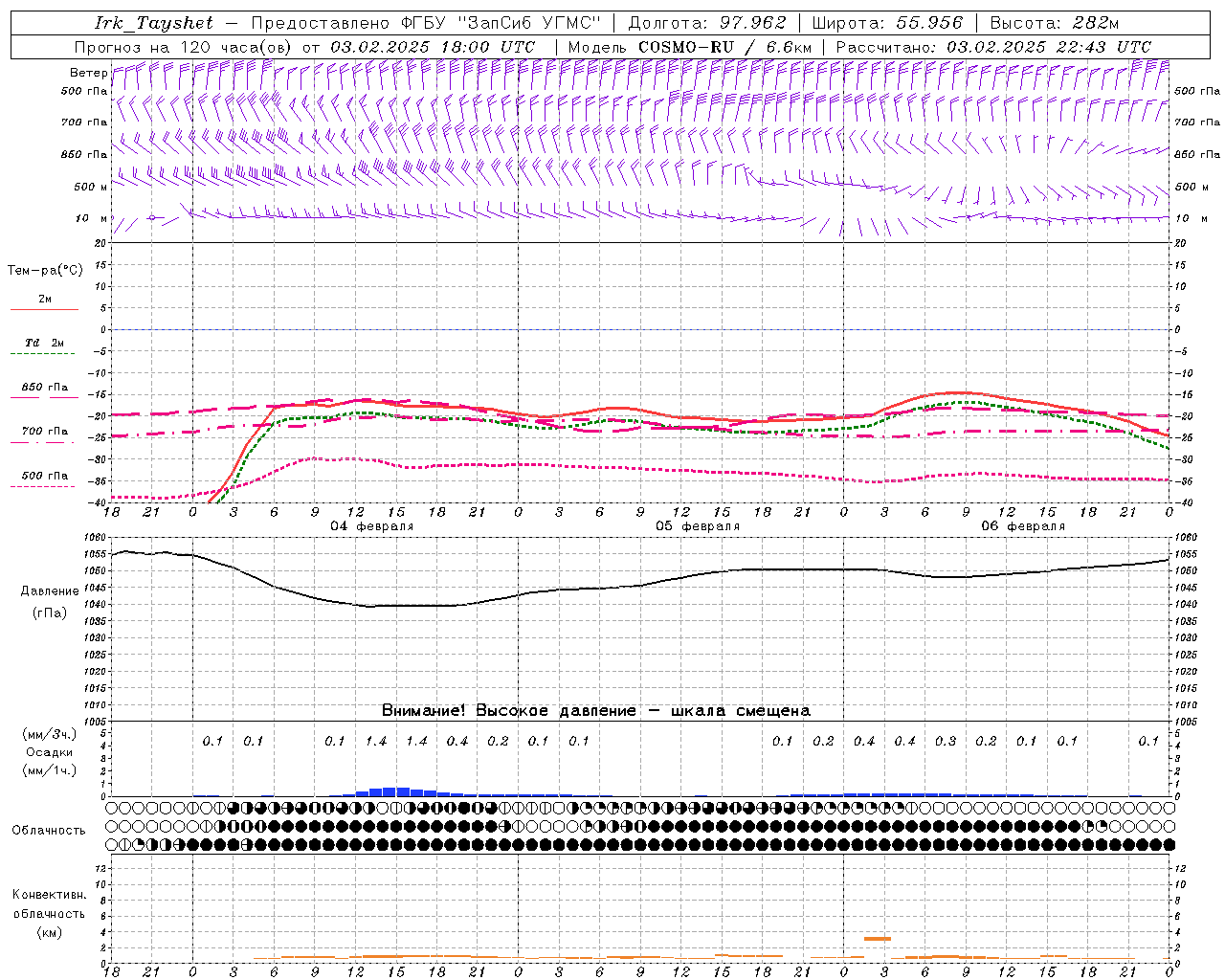Click the "0.3" precipitation value
1225x980 pixels.
pyautogui.click(x=946, y=741)
